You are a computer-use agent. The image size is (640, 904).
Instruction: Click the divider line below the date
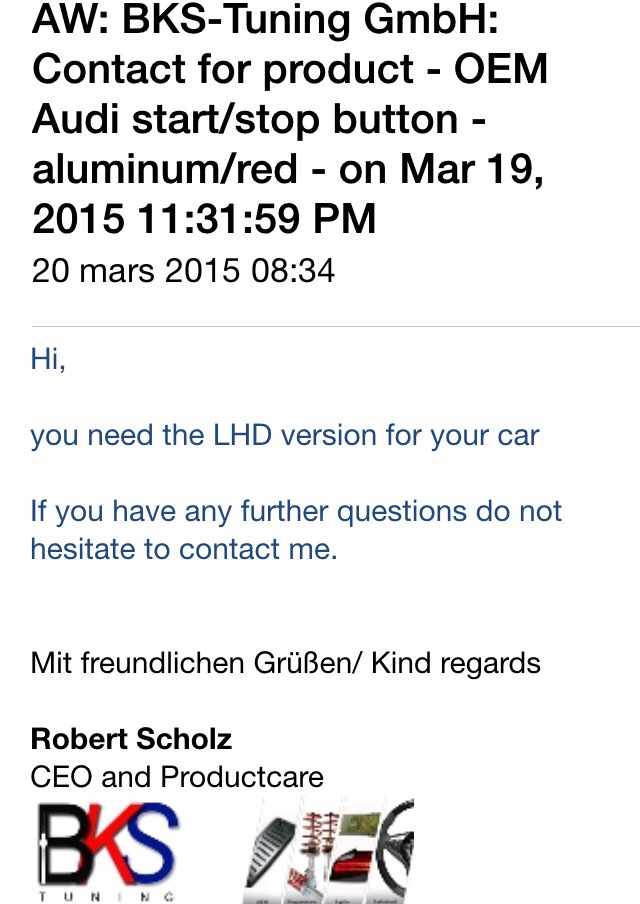click(335, 327)
